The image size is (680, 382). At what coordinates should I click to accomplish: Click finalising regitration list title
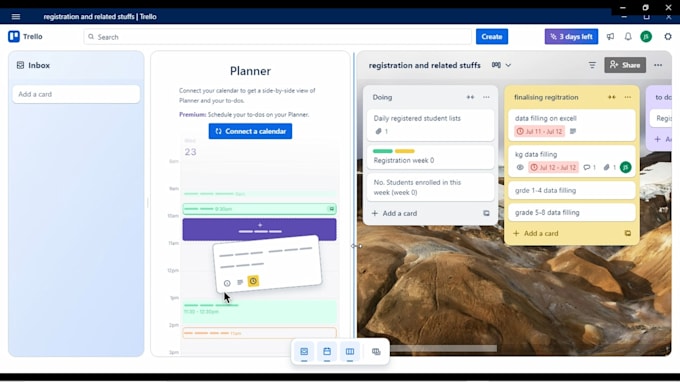click(x=546, y=97)
